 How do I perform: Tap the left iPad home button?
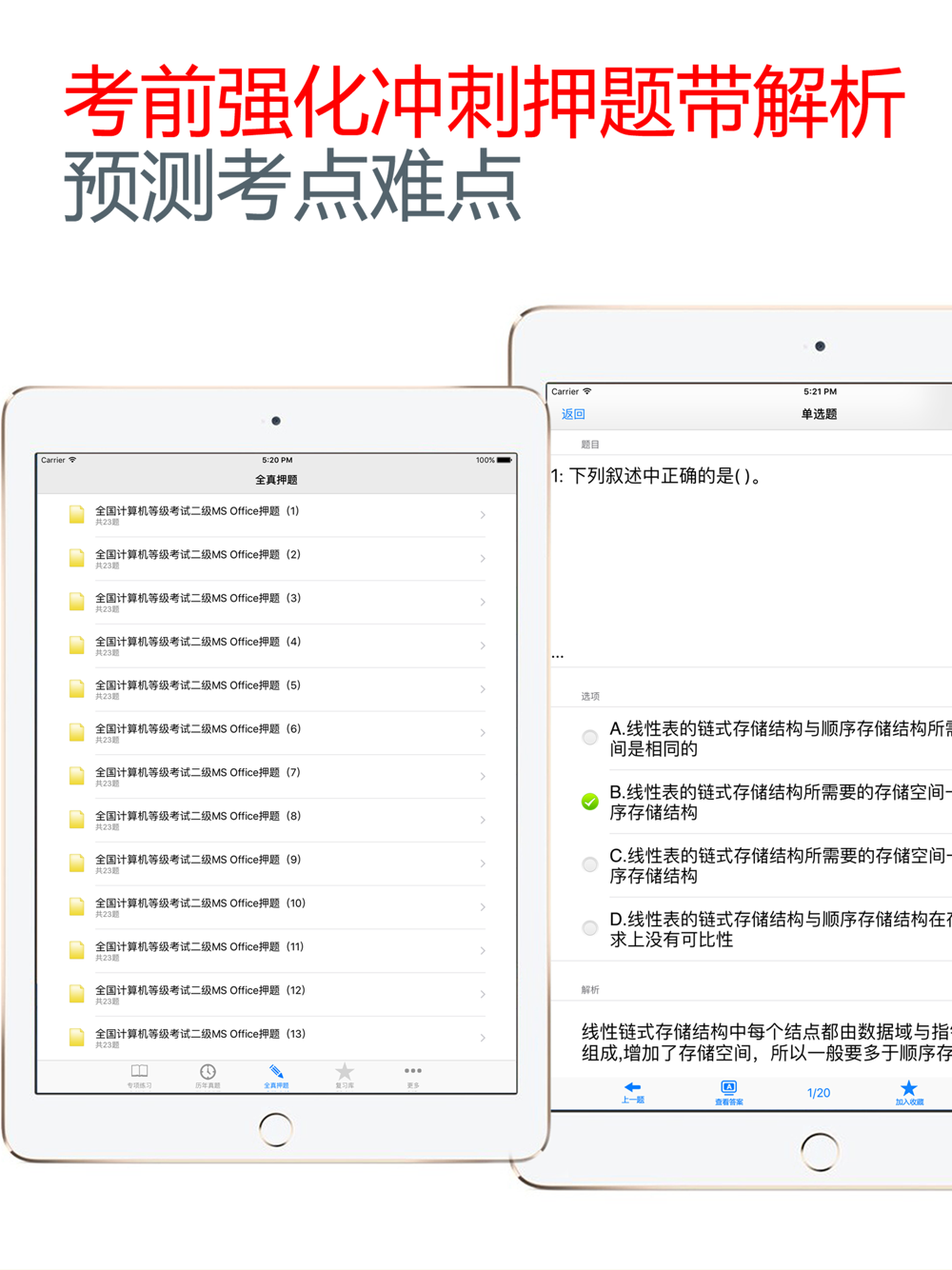pyautogui.click(x=276, y=1129)
